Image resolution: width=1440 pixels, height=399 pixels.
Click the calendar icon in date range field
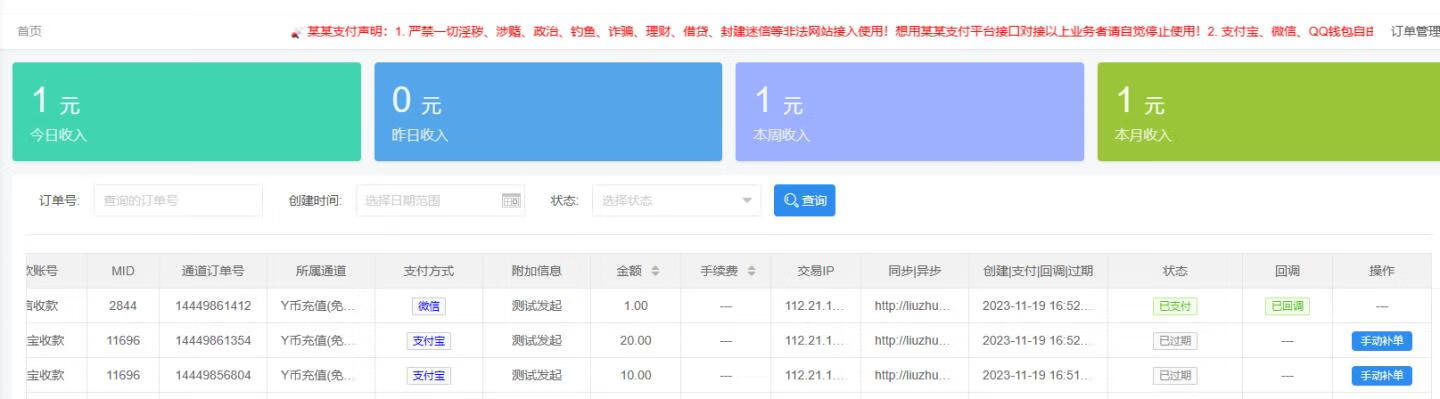[x=511, y=201]
